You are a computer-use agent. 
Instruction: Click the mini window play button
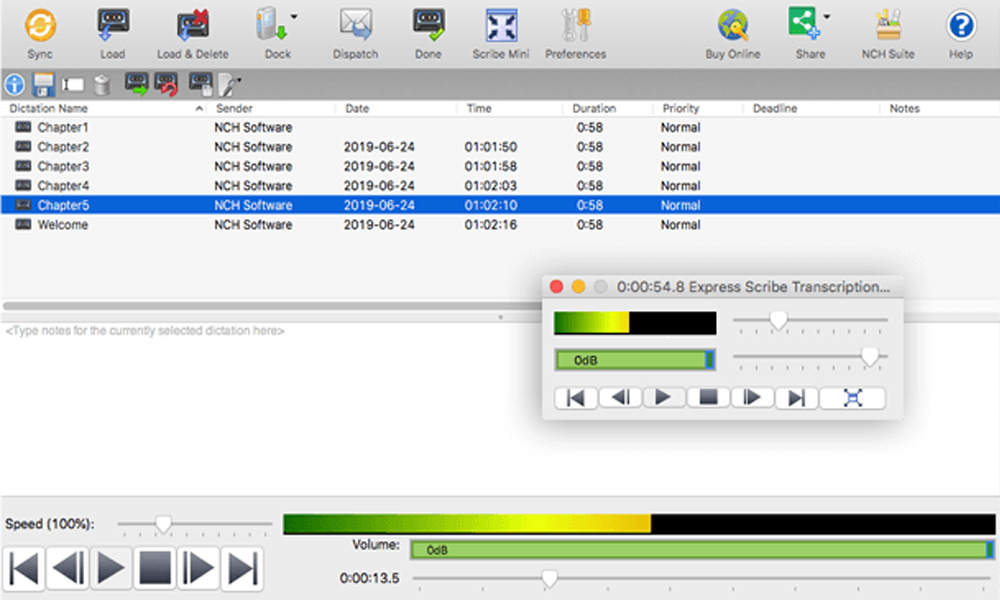pos(663,398)
